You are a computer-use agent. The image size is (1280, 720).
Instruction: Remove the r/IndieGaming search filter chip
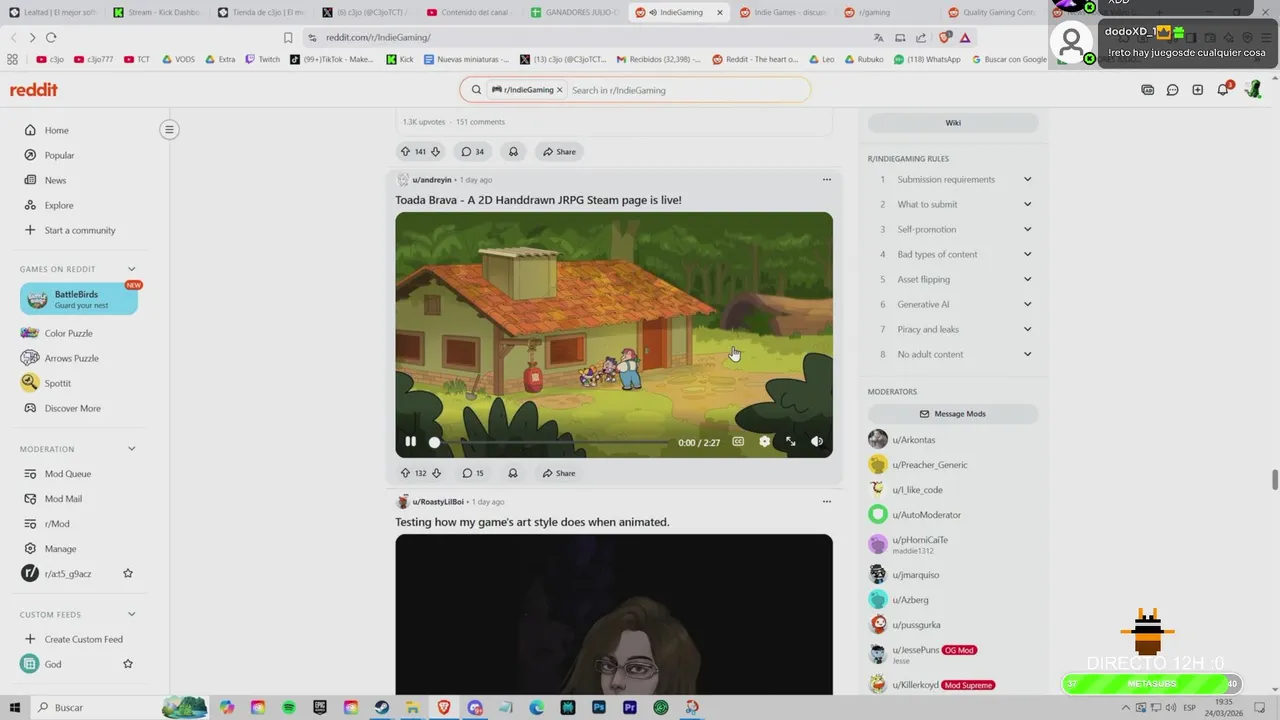(x=559, y=90)
